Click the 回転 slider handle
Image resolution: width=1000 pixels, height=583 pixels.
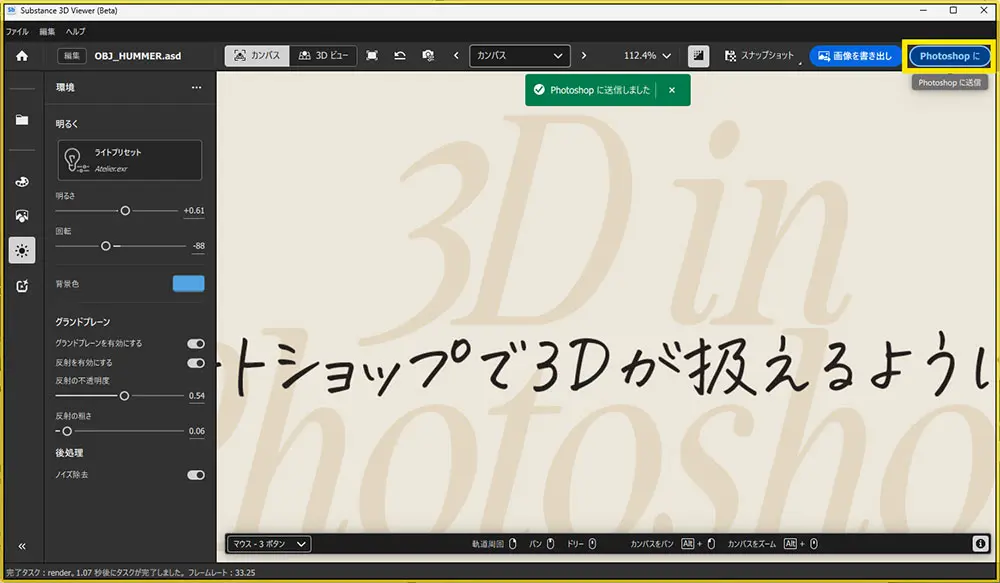point(106,246)
